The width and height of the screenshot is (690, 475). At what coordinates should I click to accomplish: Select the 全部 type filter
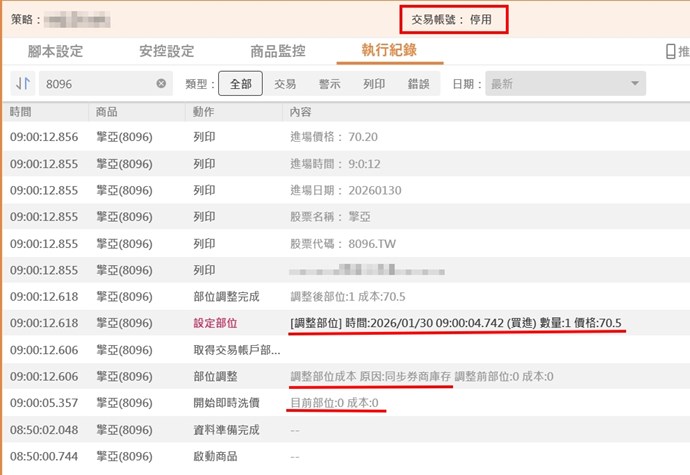coord(240,84)
